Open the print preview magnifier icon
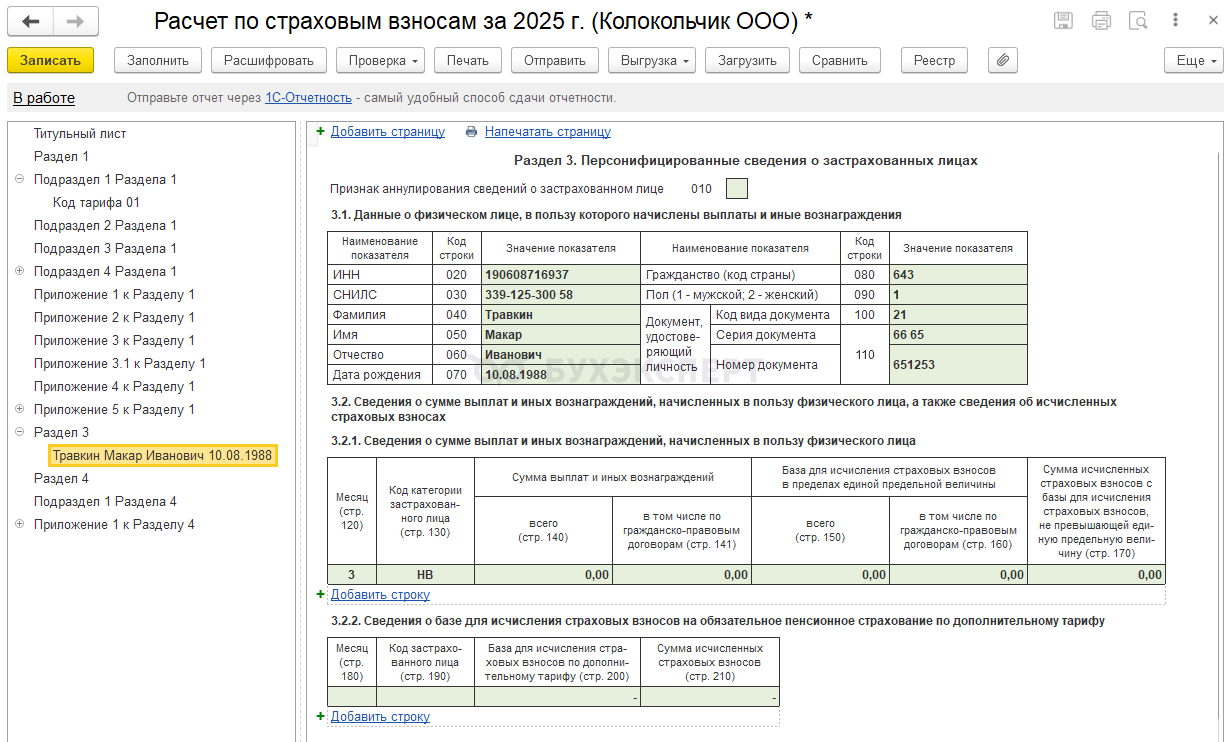The image size is (1230, 742). [1137, 21]
